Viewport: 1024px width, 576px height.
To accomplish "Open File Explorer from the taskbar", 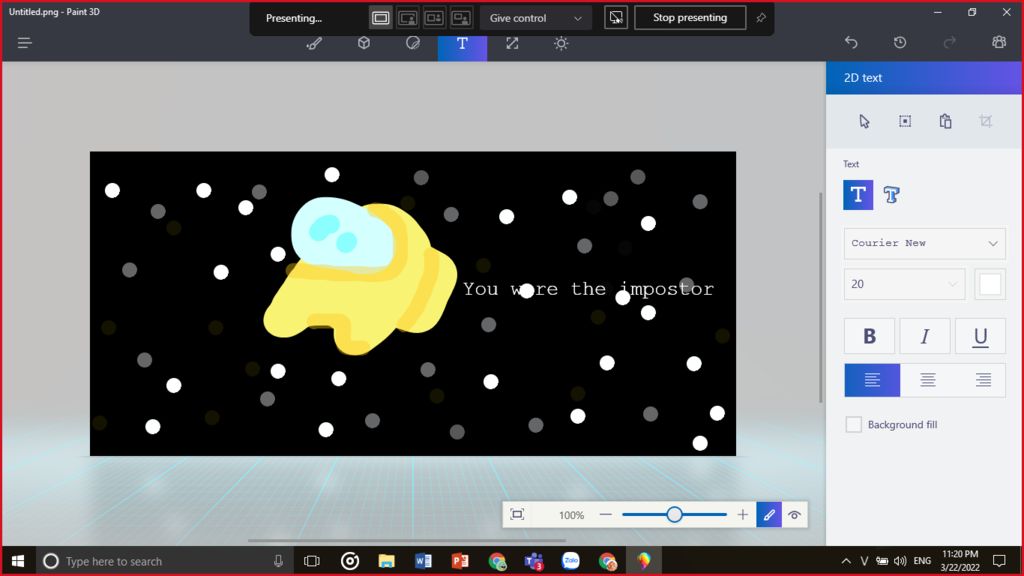I will click(387, 561).
